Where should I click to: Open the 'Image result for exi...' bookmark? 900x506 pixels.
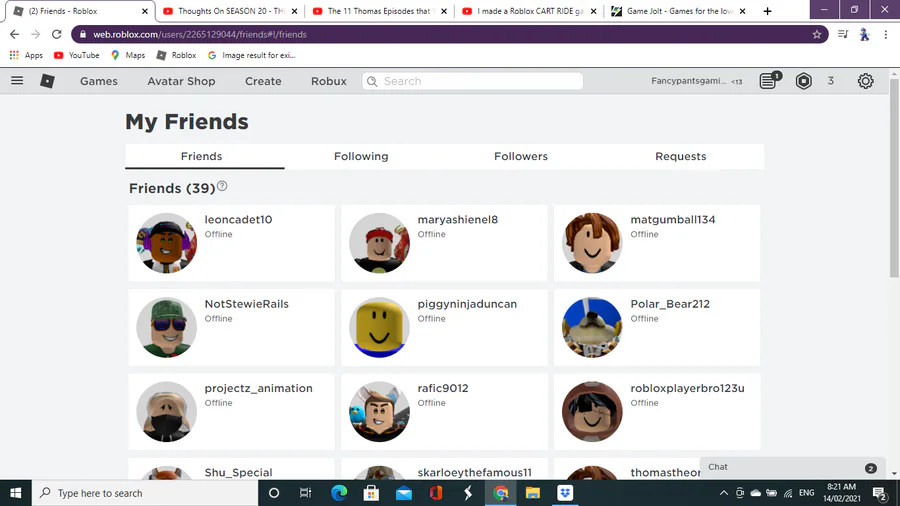(252, 55)
